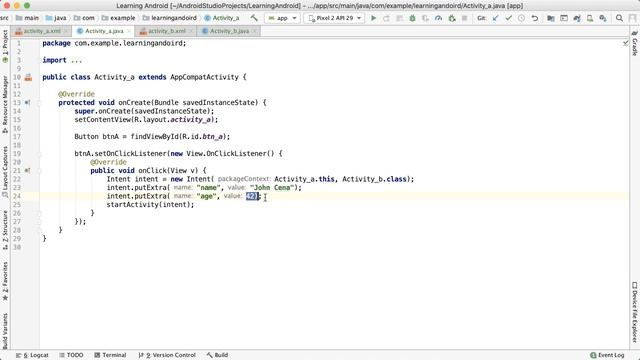Click the Git Rollback revert arrow icon
640x360 pixels.
point(534,18)
